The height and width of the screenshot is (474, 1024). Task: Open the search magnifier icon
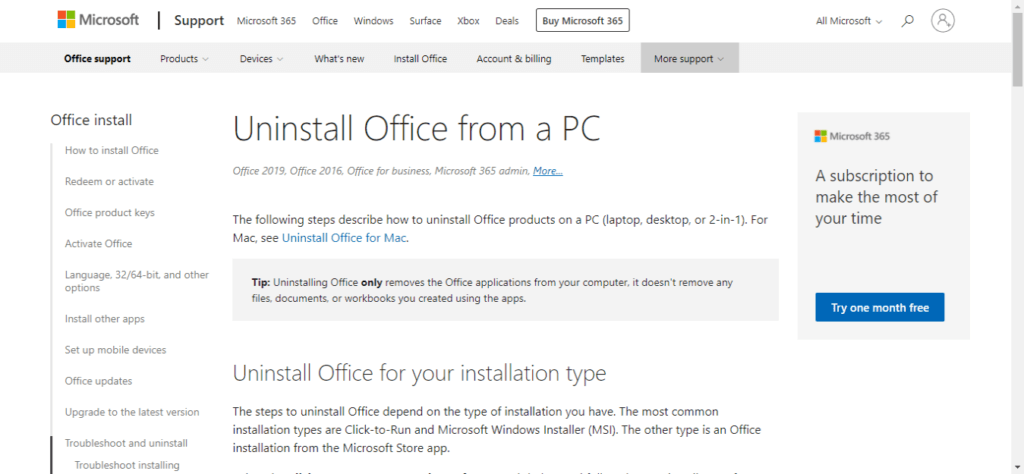point(908,20)
